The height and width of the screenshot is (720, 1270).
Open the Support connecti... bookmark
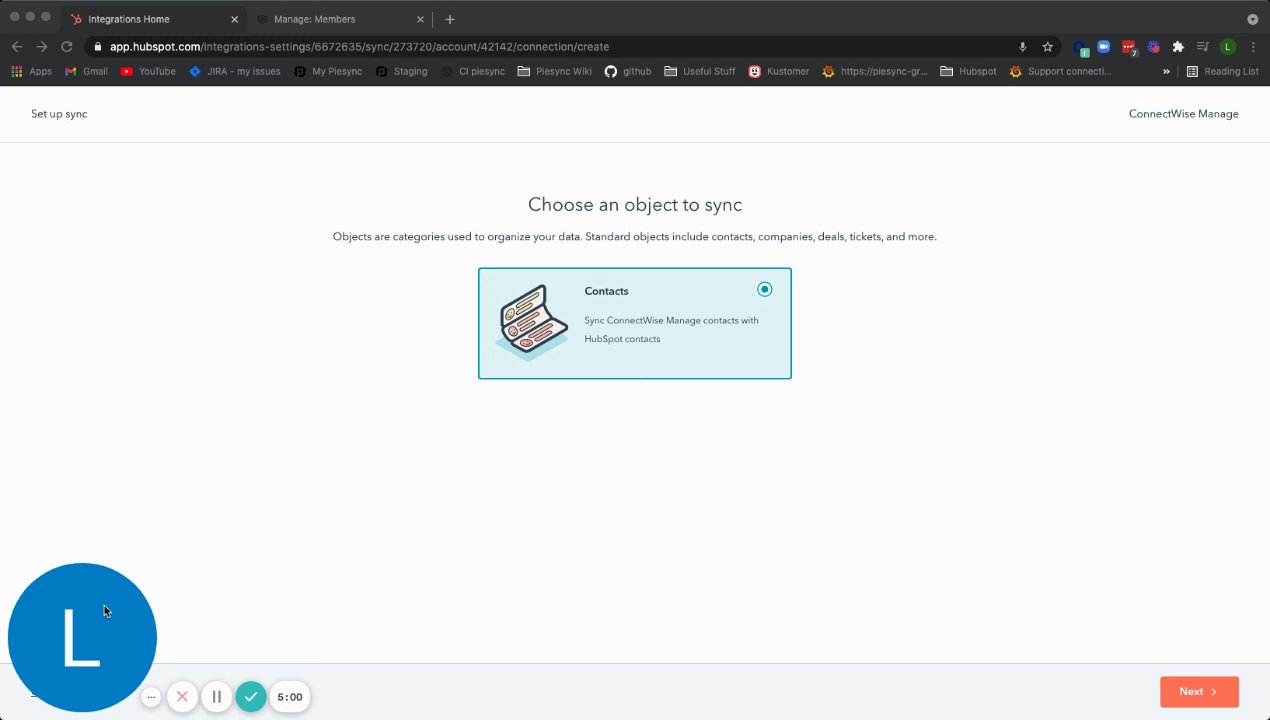pyautogui.click(x=1060, y=72)
